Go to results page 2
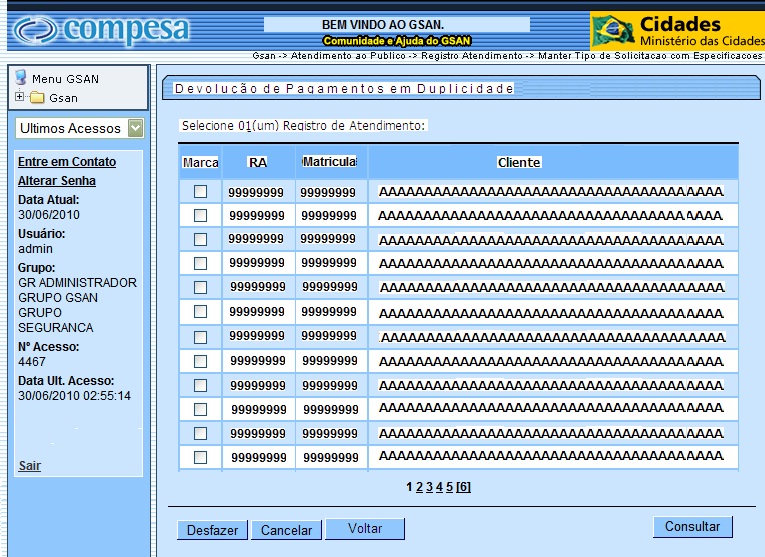 (x=419, y=487)
